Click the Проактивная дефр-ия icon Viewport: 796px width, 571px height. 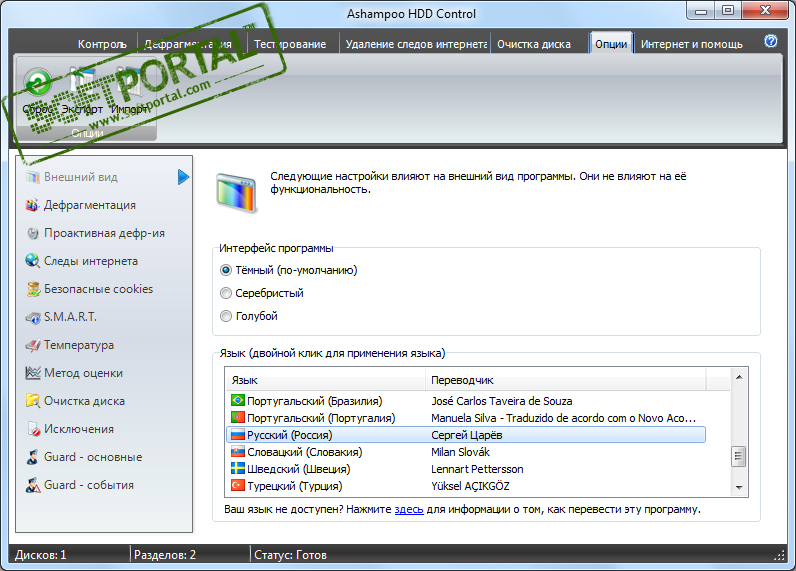click(32, 233)
